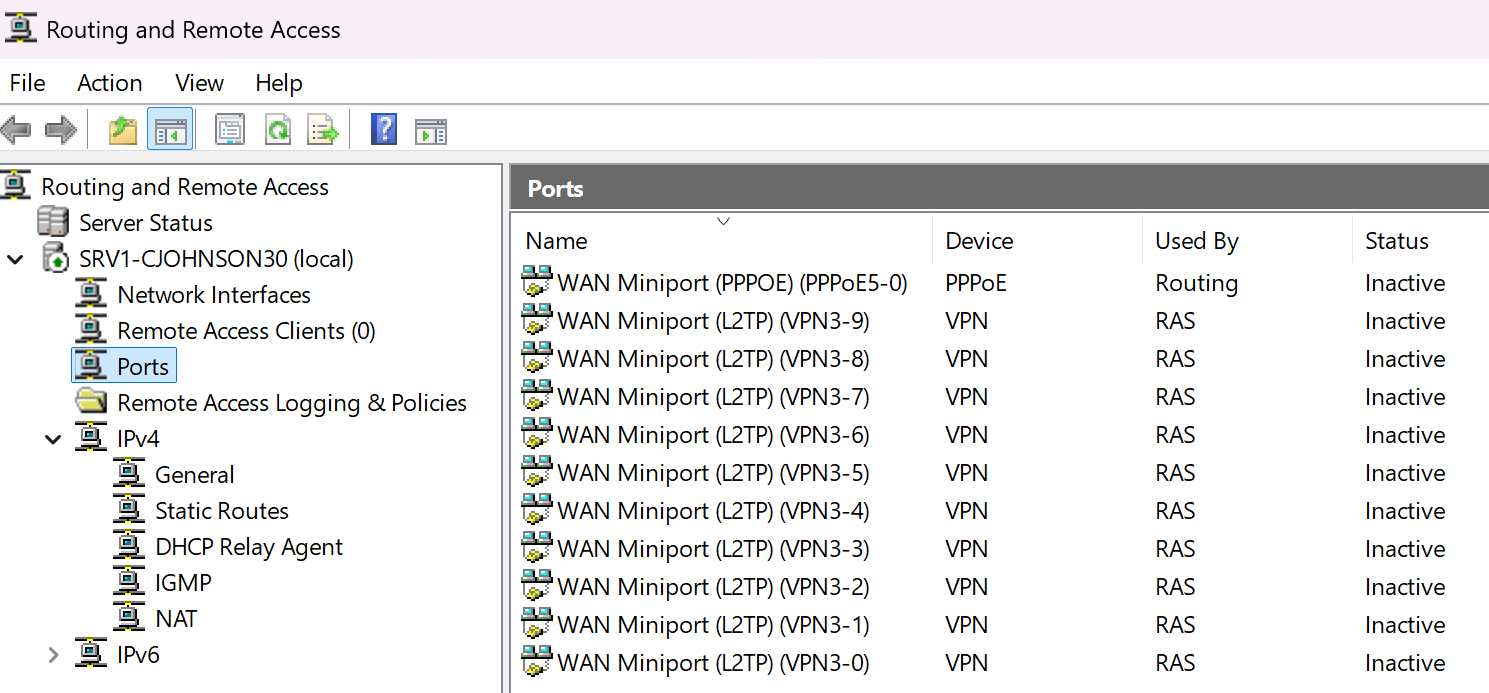Select the Network Interfaces node
This screenshot has height=693, width=1489.
214,294
